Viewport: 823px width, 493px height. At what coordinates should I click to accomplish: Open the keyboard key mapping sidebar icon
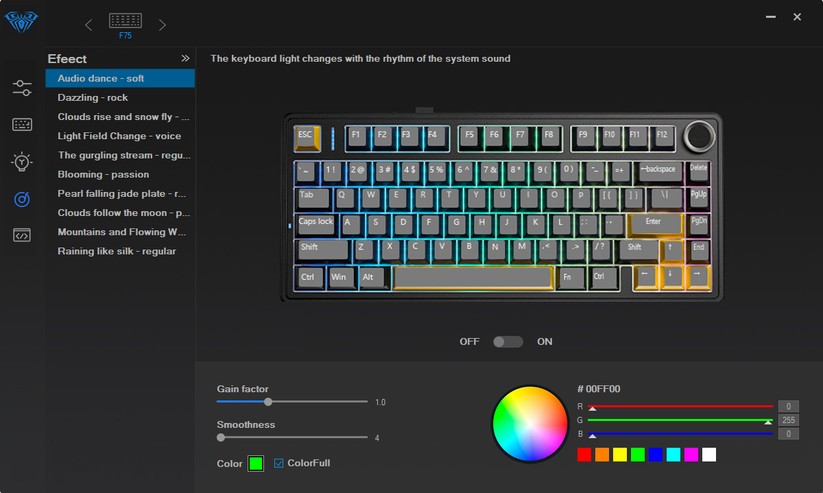pyautogui.click(x=22, y=125)
